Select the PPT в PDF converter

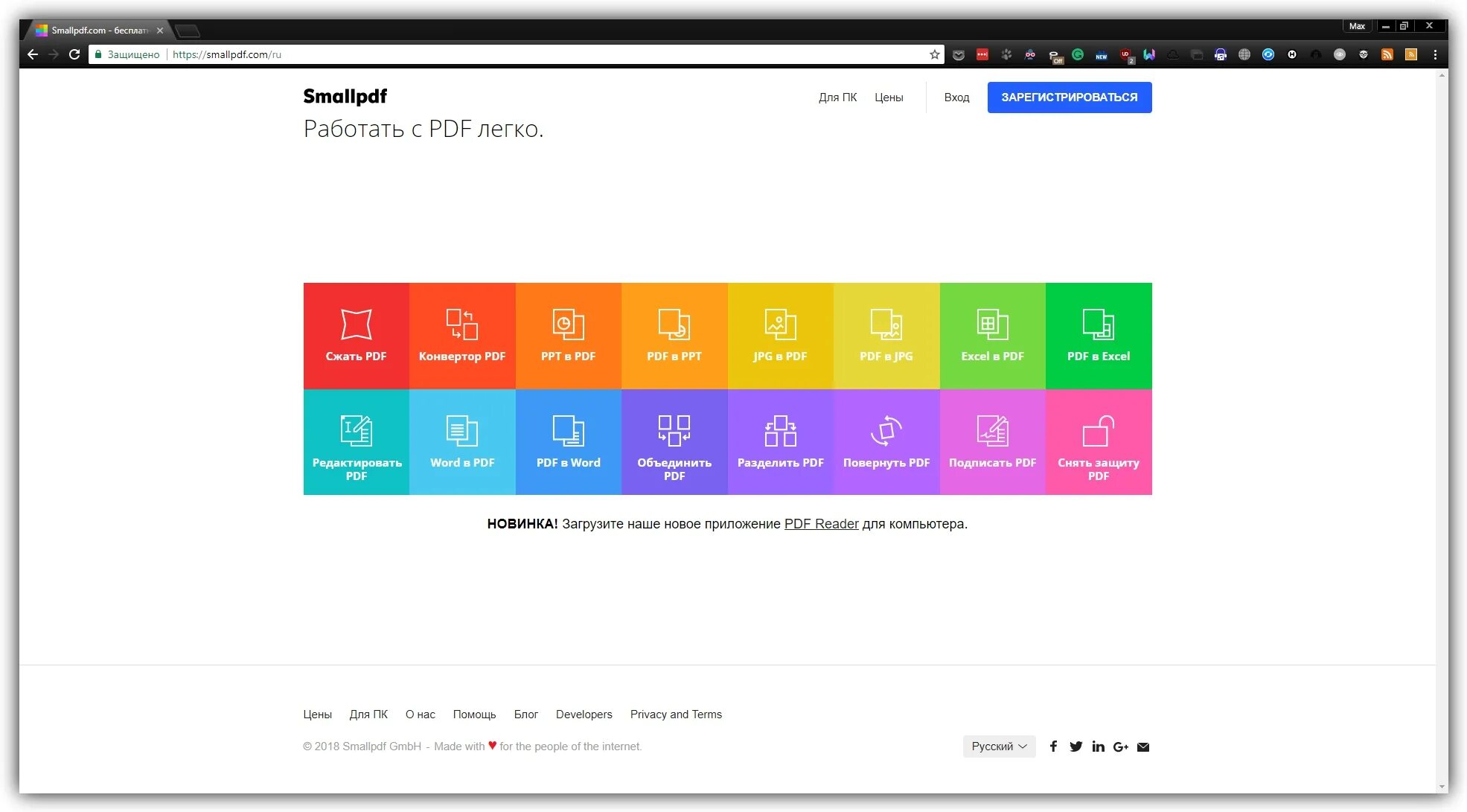(x=568, y=336)
